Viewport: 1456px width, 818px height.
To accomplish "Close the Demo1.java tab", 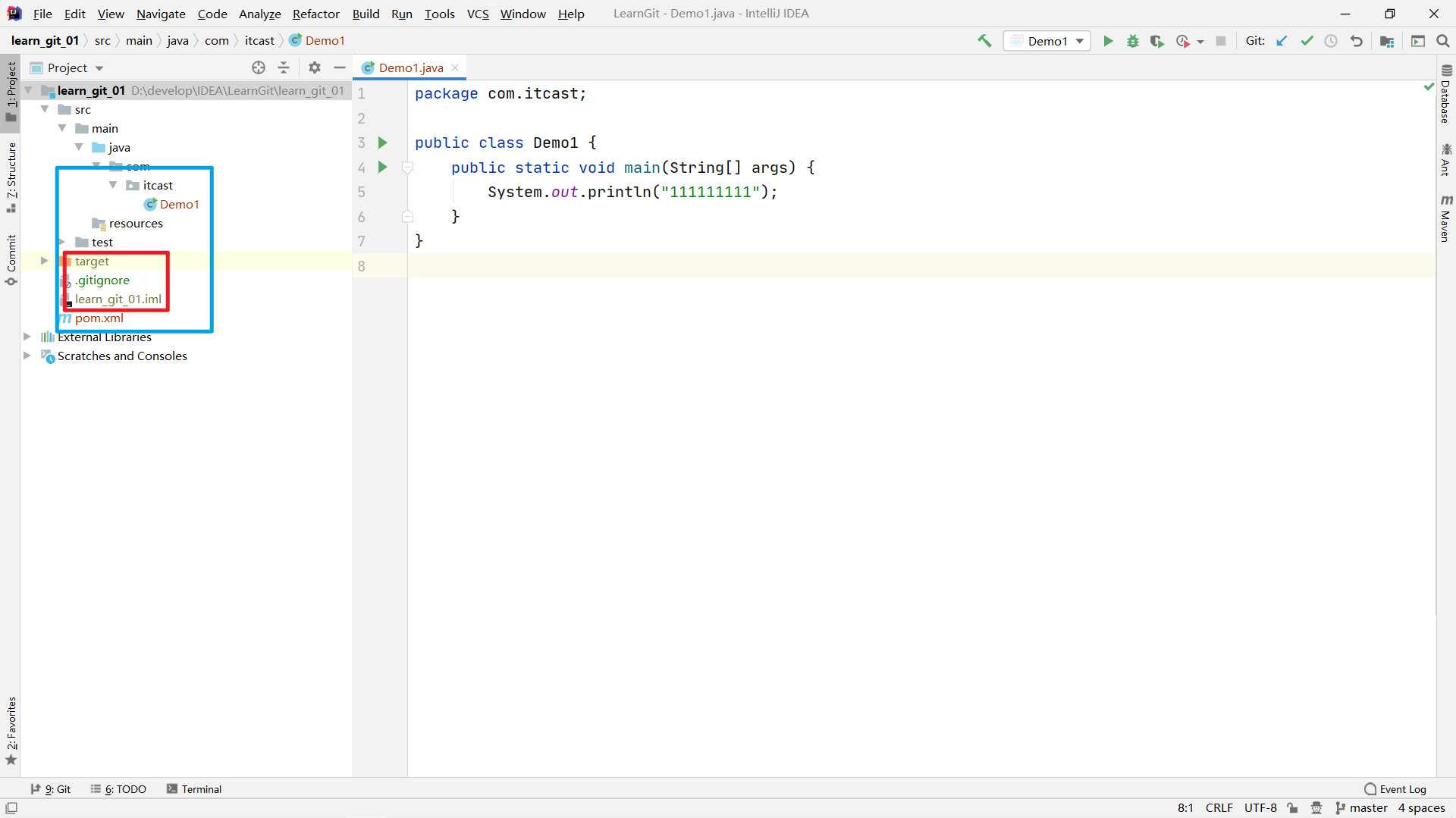I will [x=455, y=67].
